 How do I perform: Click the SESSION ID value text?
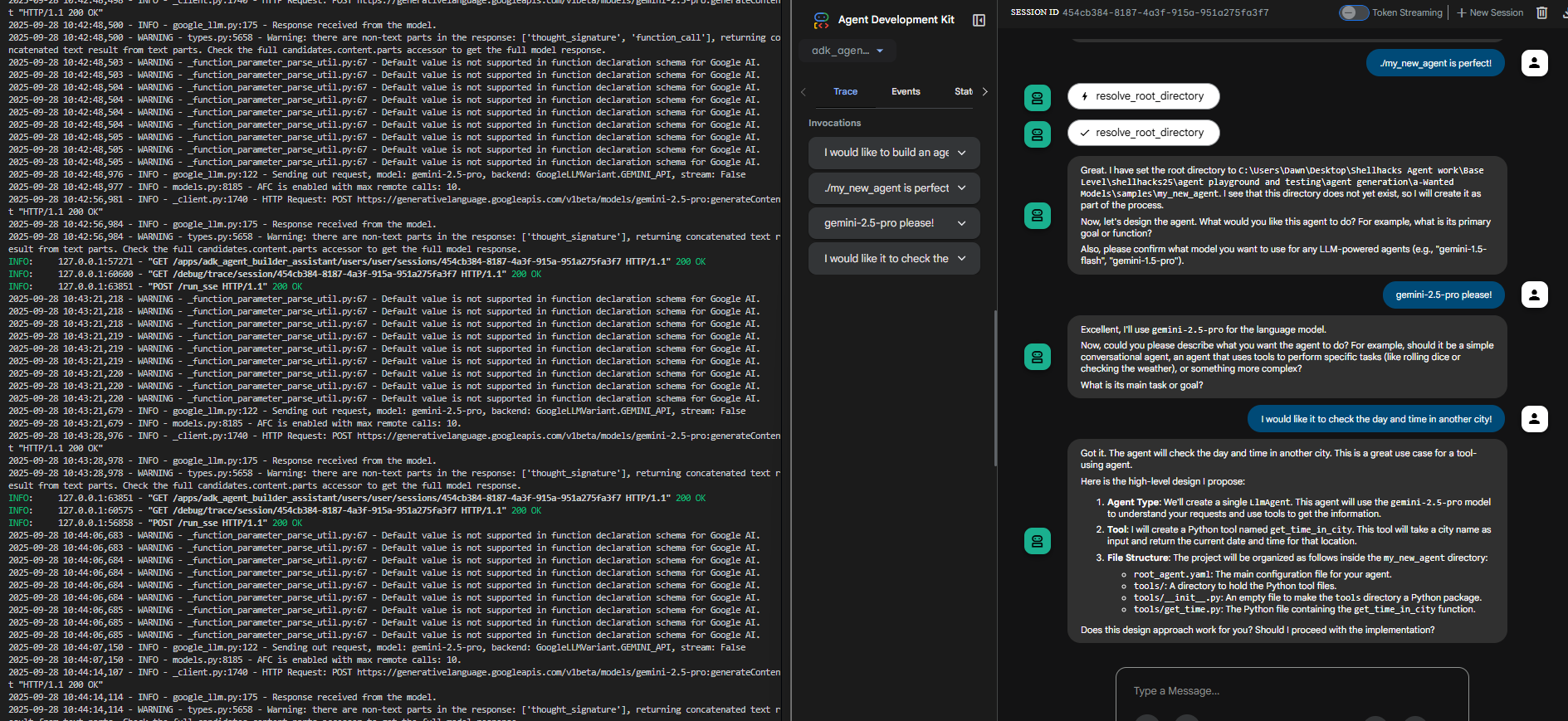coord(1165,12)
